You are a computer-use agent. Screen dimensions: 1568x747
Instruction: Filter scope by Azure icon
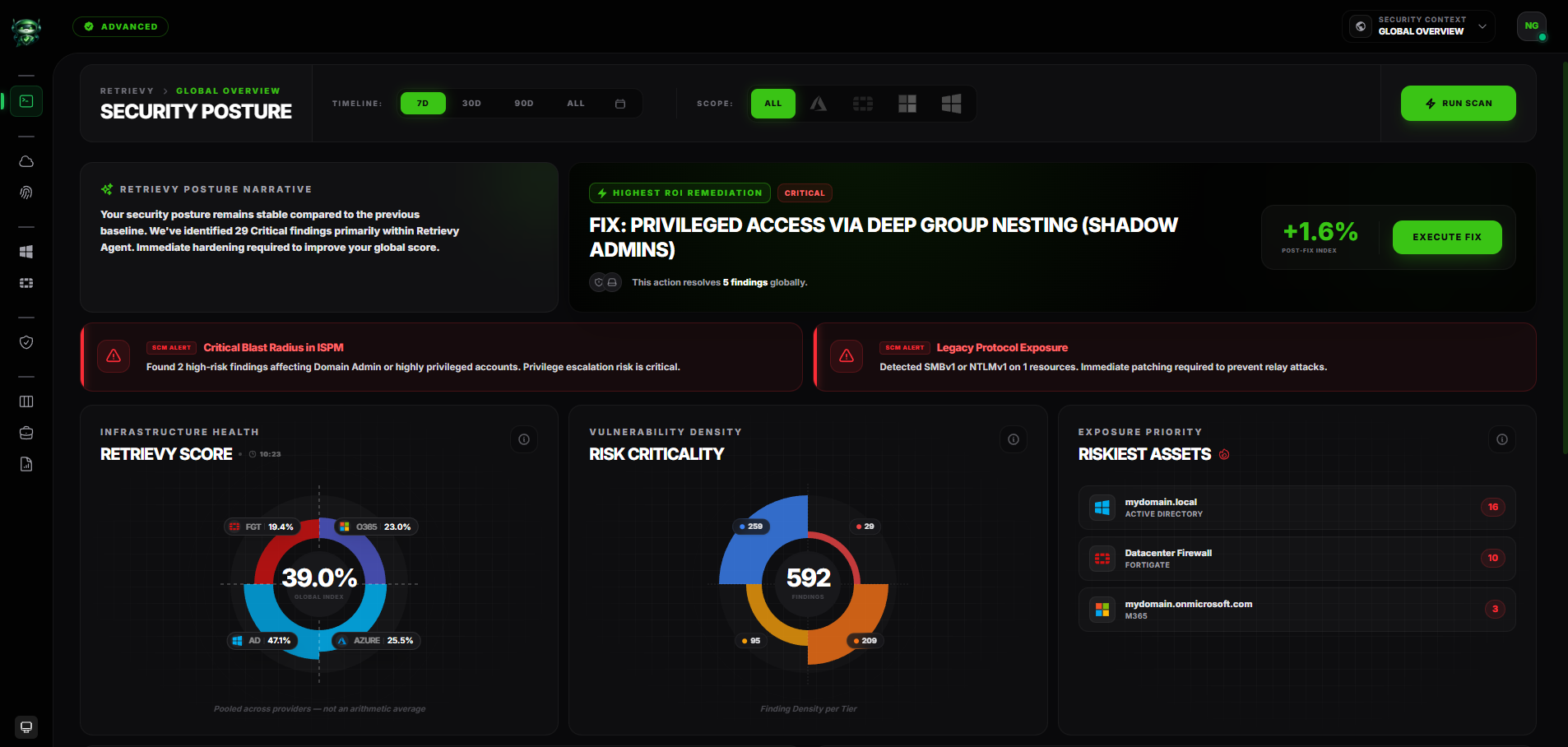point(818,104)
